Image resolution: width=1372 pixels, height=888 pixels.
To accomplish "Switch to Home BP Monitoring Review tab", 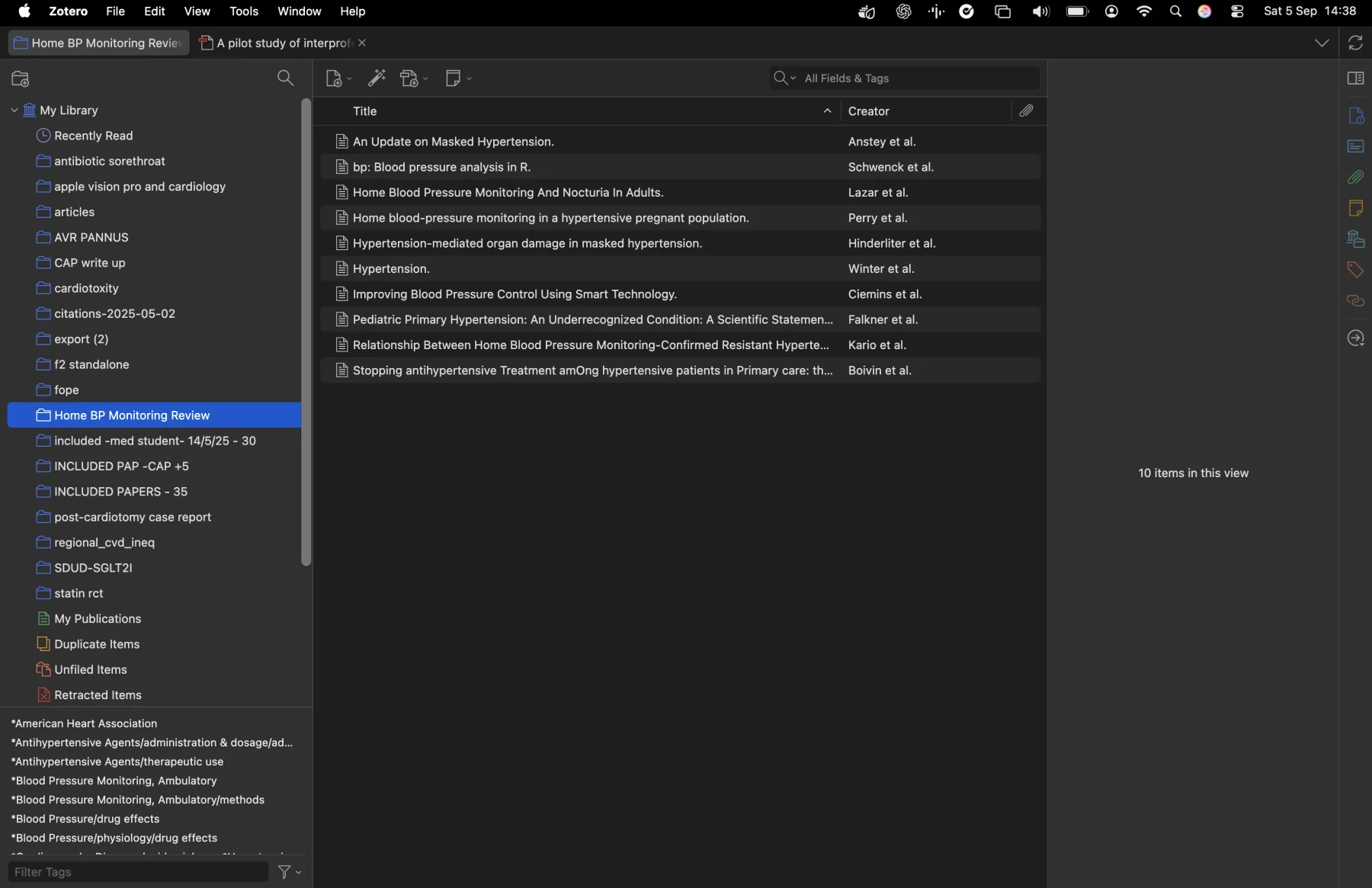I will [98, 43].
